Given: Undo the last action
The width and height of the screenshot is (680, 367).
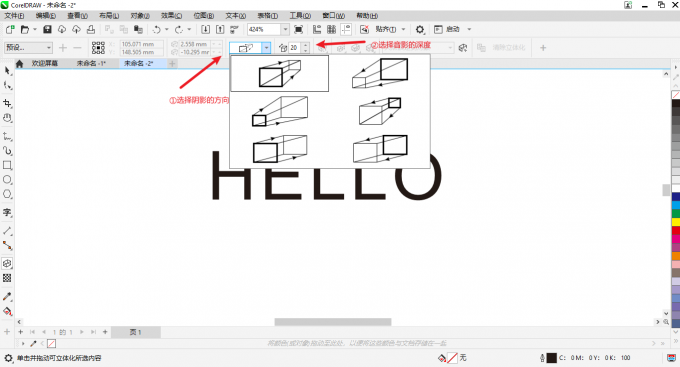Looking at the screenshot, I should coord(157,29).
